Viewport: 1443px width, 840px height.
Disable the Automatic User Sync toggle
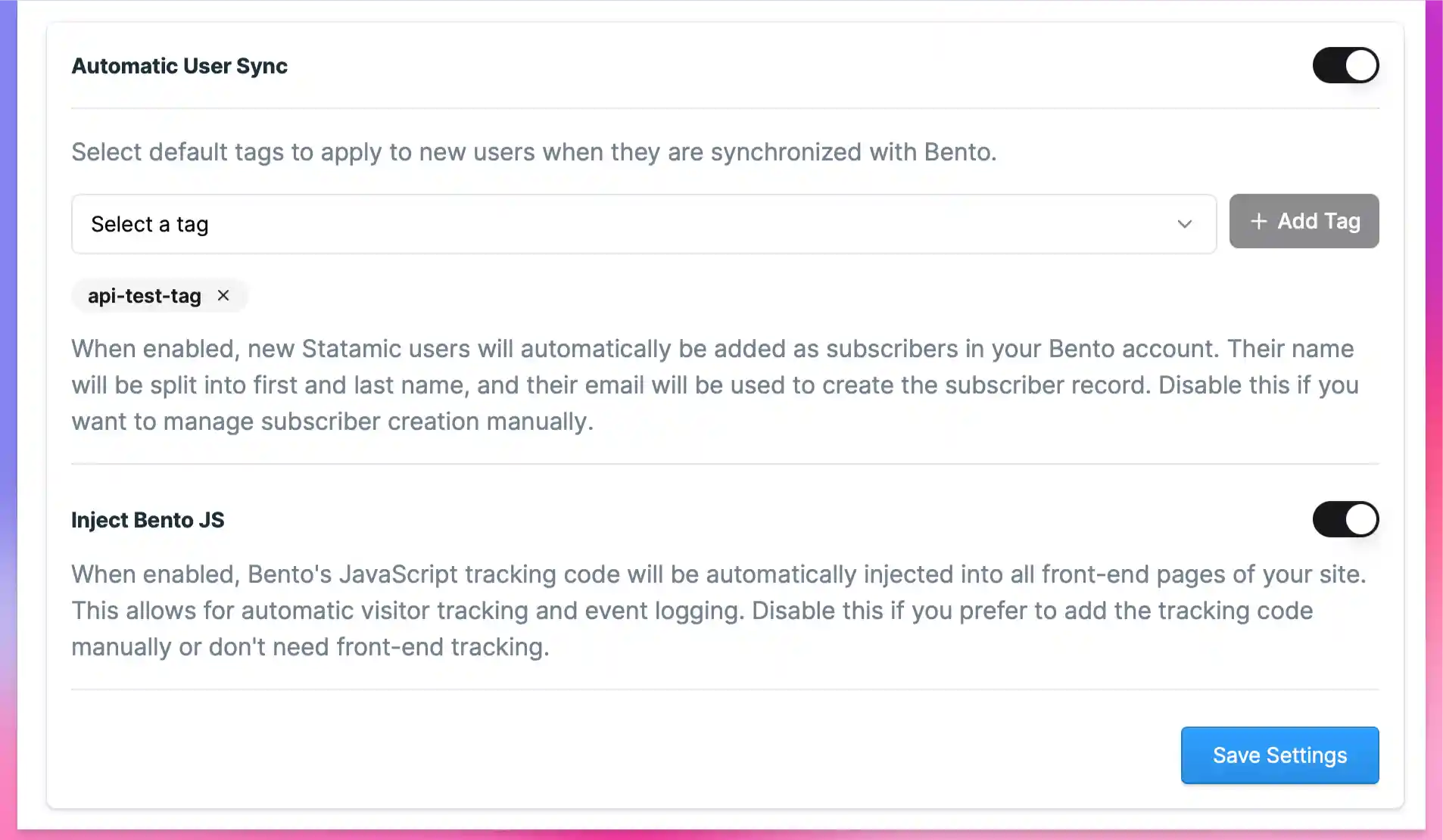tap(1345, 65)
